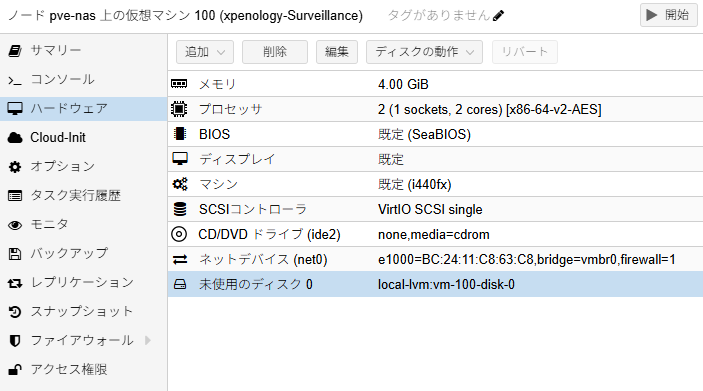Image resolution: width=703 pixels, height=391 pixels.
Task: Click the BIOS chip icon
Action: pos(179,134)
